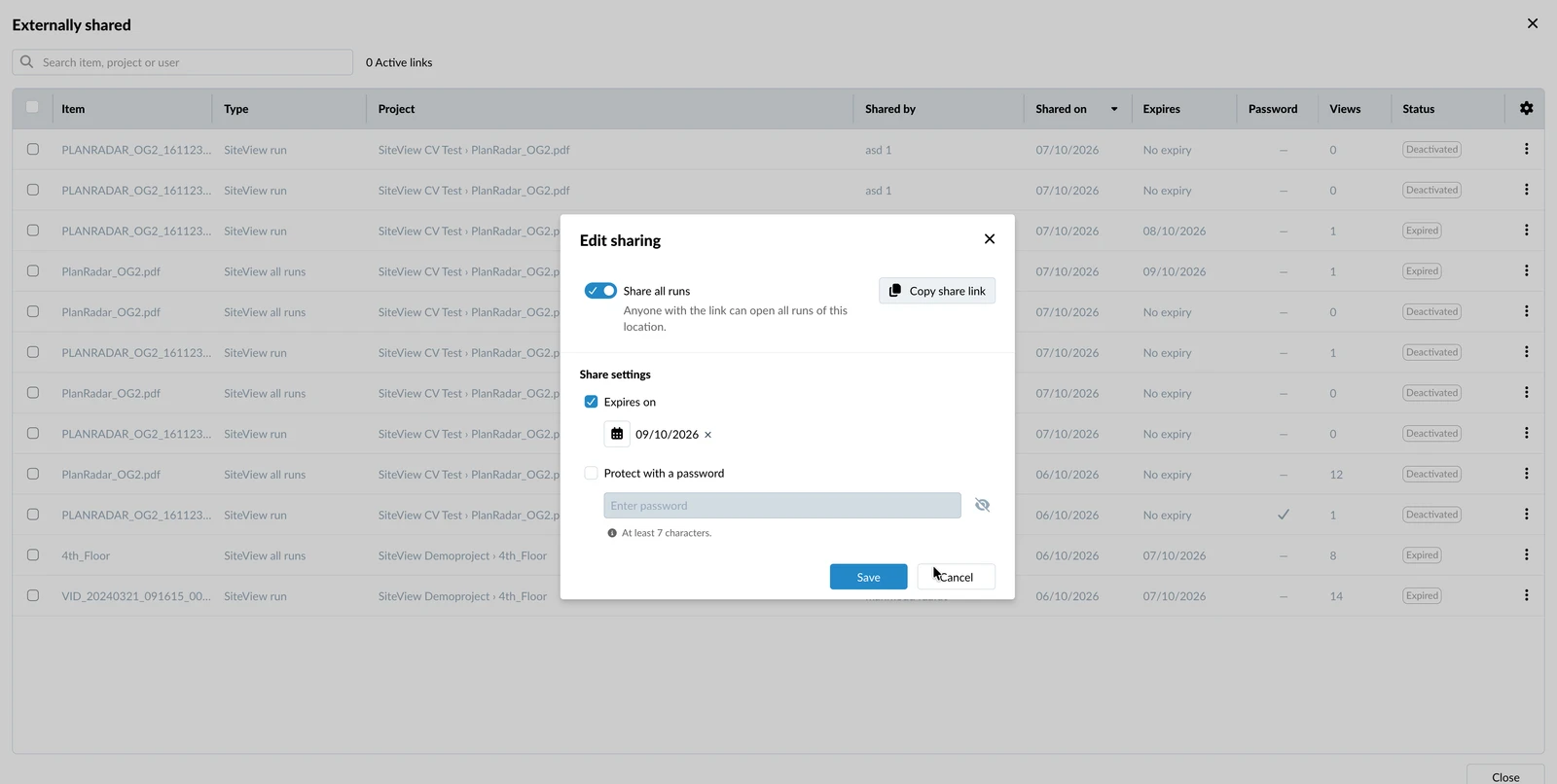Click the Save button

click(x=868, y=577)
